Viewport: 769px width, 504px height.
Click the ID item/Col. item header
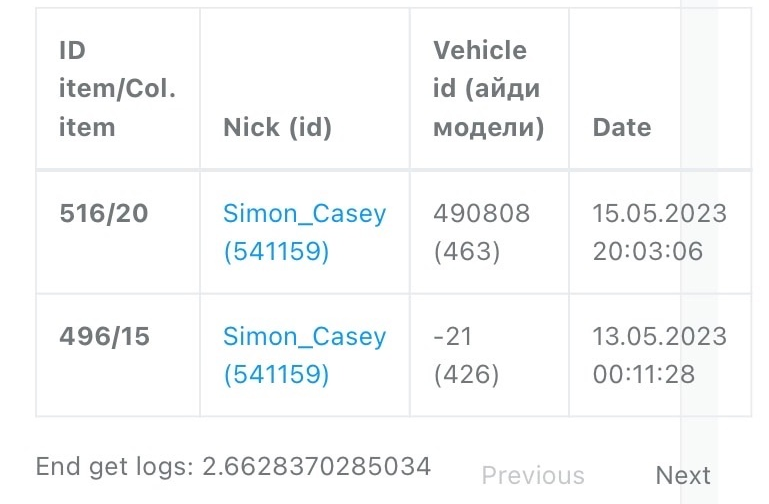[x=116, y=89]
